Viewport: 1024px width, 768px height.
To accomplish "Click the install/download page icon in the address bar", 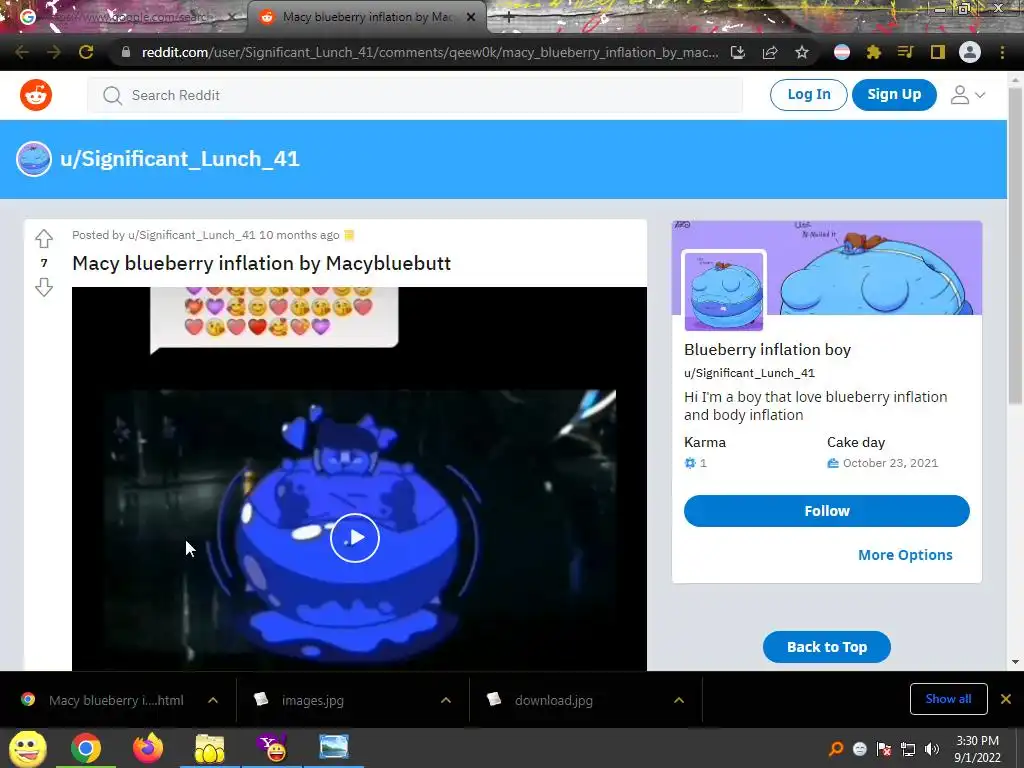I will pyautogui.click(x=738, y=52).
